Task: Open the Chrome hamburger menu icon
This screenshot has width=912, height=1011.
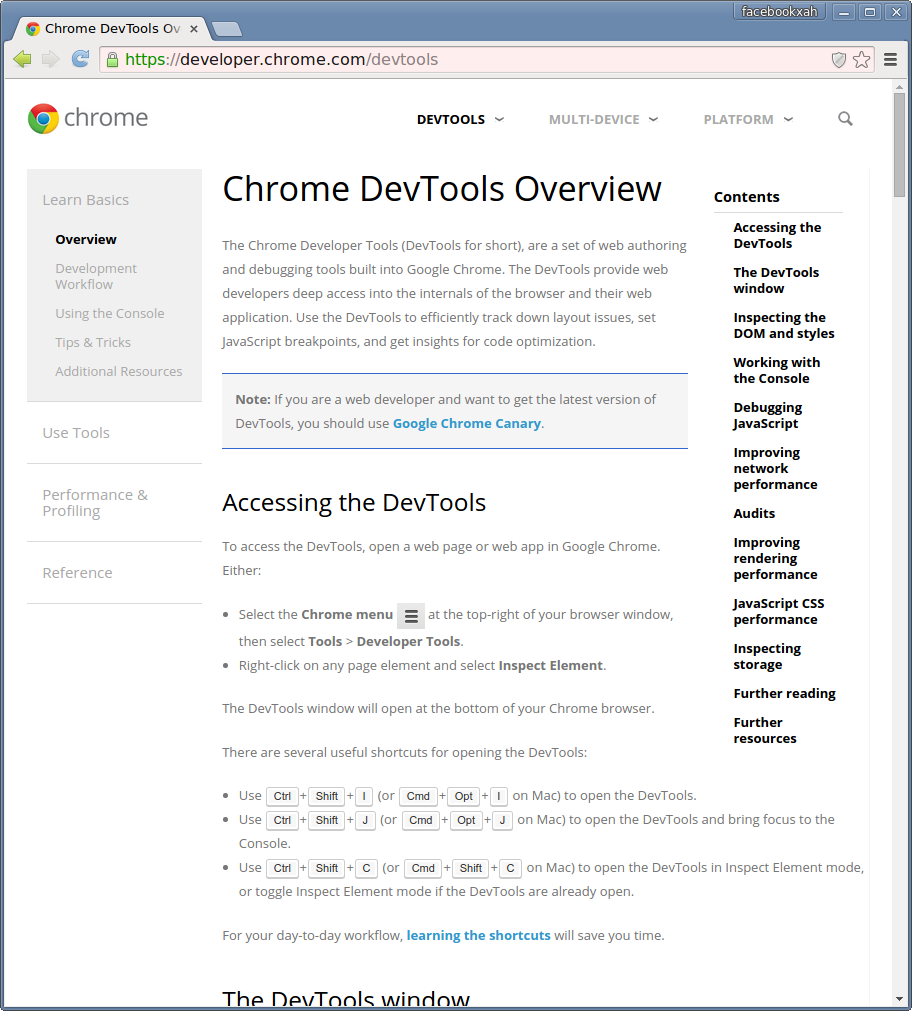Action: coord(891,60)
